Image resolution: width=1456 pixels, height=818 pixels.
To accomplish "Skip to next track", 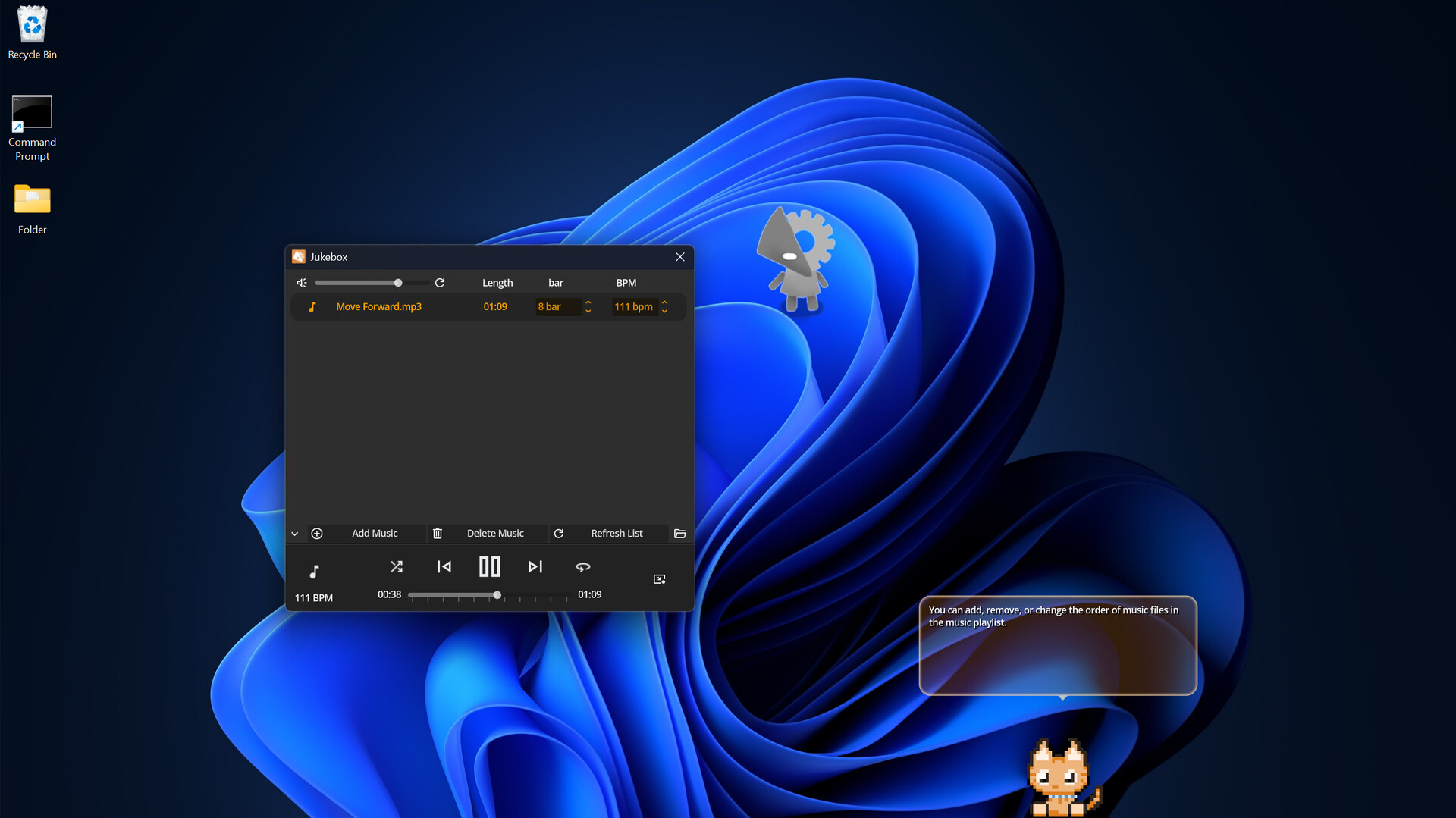I will pyautogui.click(x=535, y=566).
